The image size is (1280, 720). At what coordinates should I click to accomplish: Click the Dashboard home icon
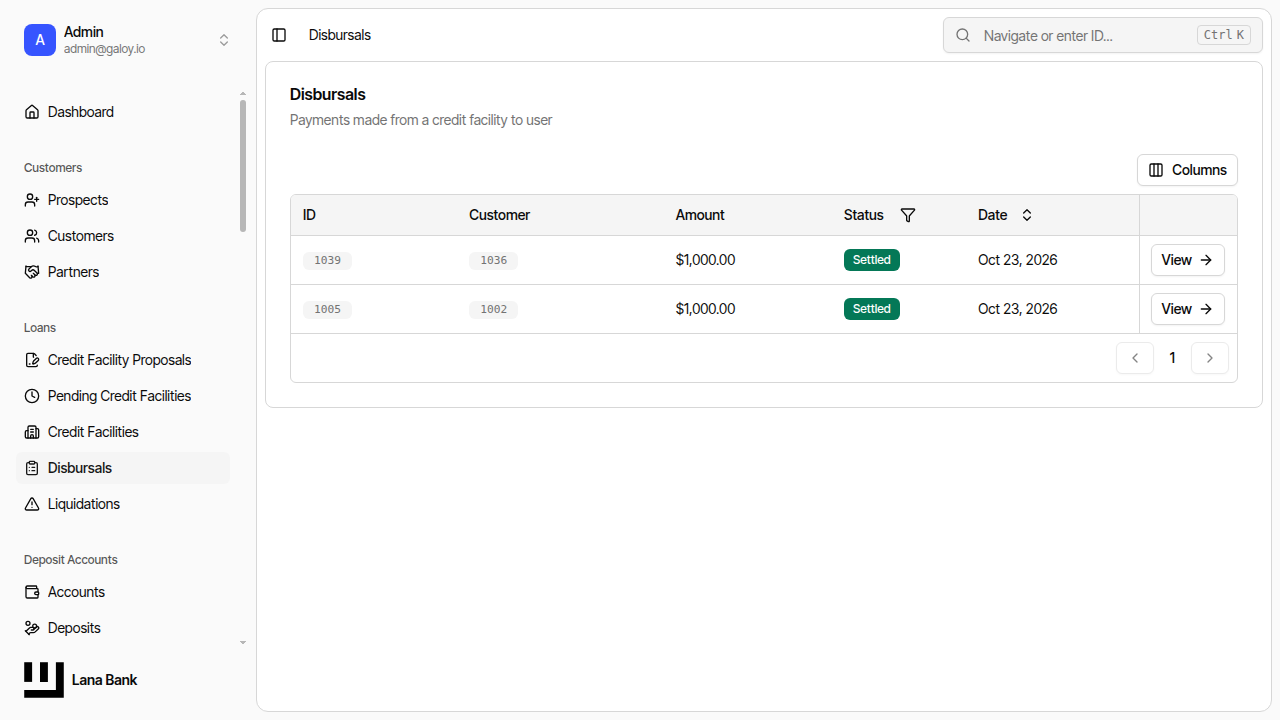pyautogui.click(x=32, y=112)
